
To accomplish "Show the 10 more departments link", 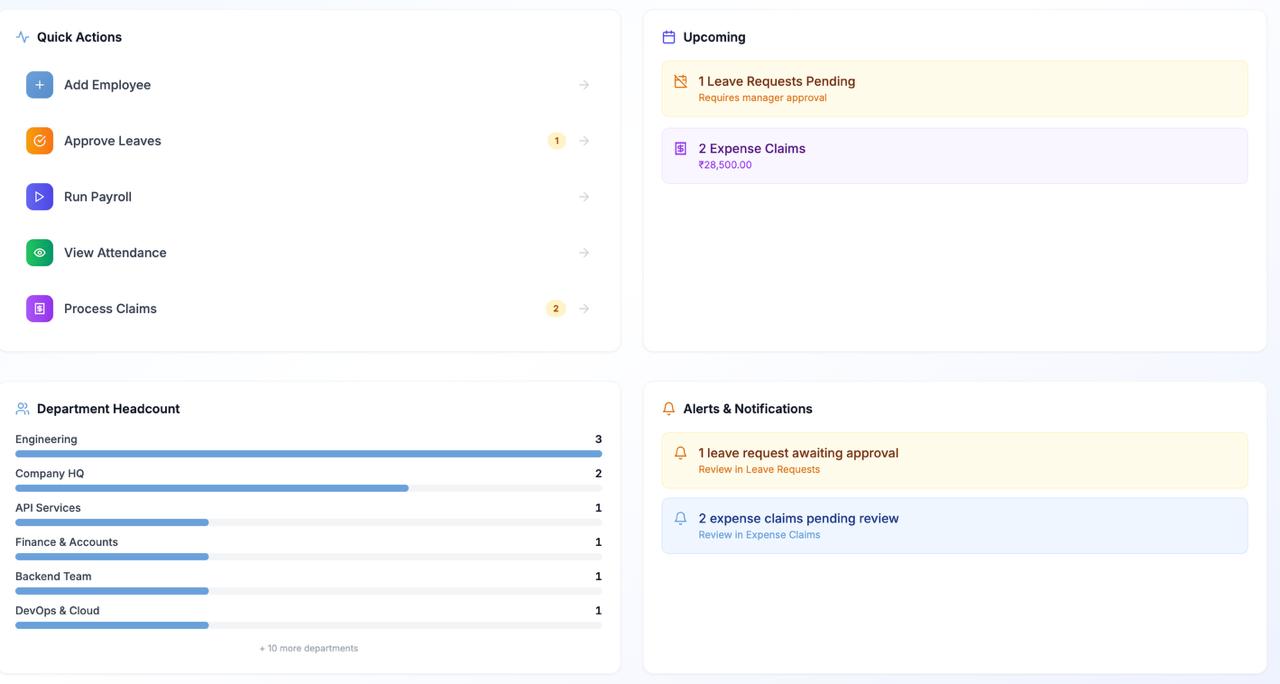I will tap(308, 648).
